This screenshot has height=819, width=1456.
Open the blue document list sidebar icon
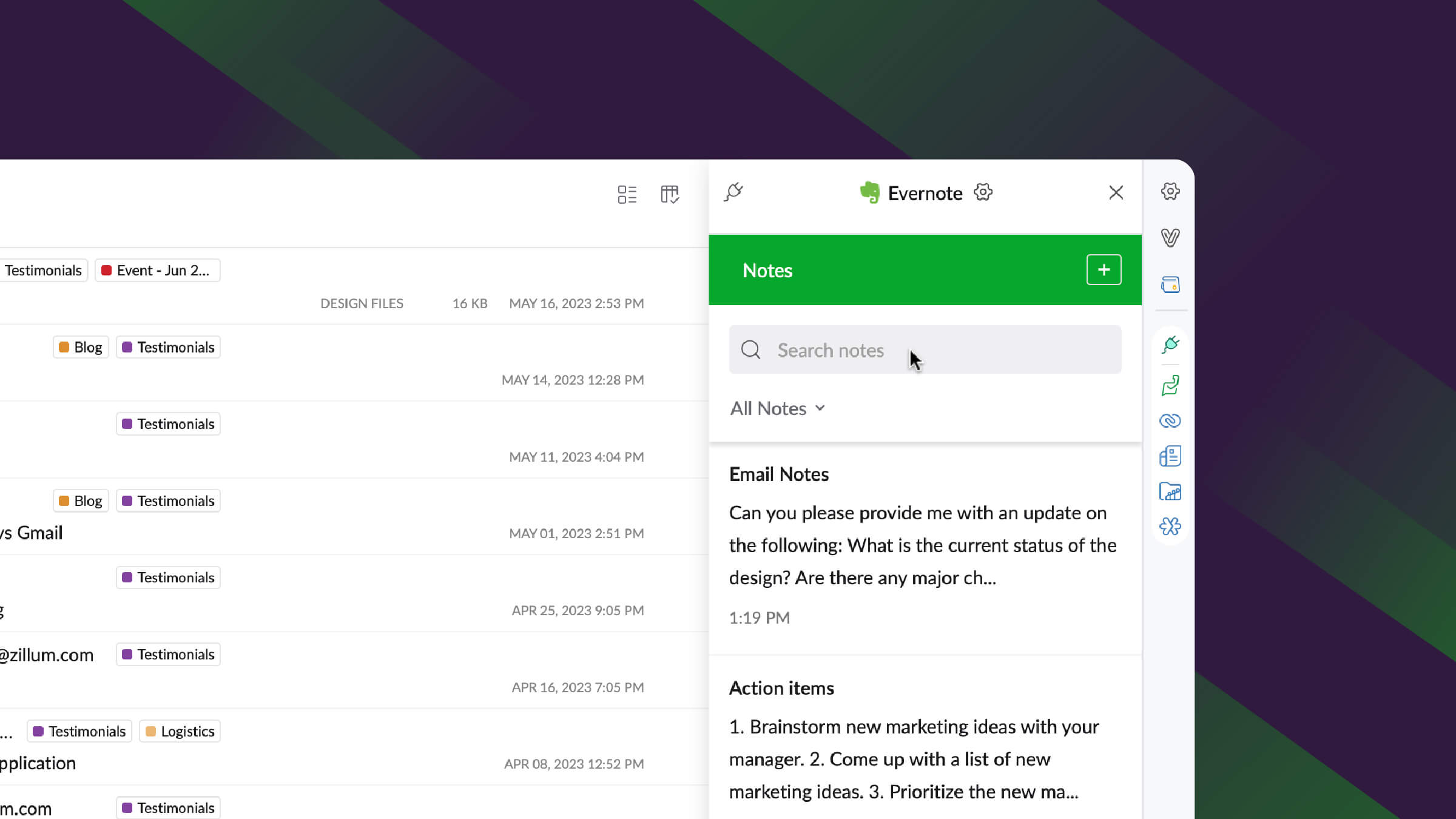click(x=1170, y=456)
